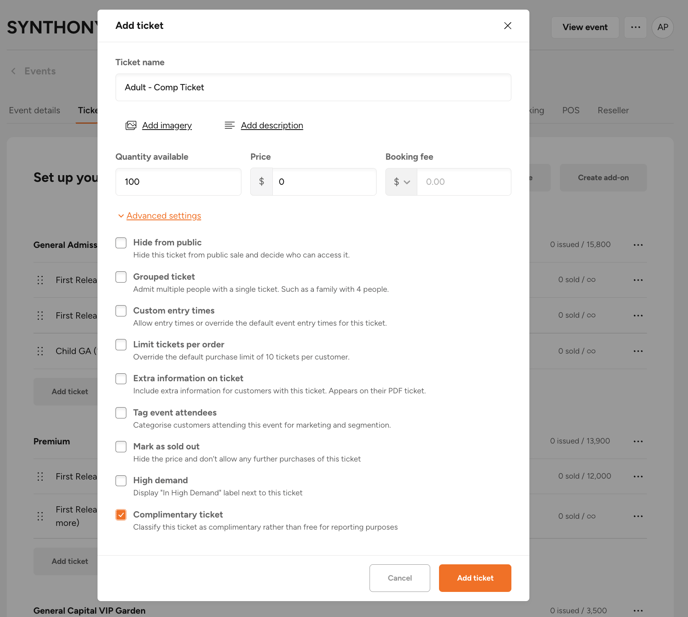
Task: Click the AP user avatar
Action: (662, 28)
